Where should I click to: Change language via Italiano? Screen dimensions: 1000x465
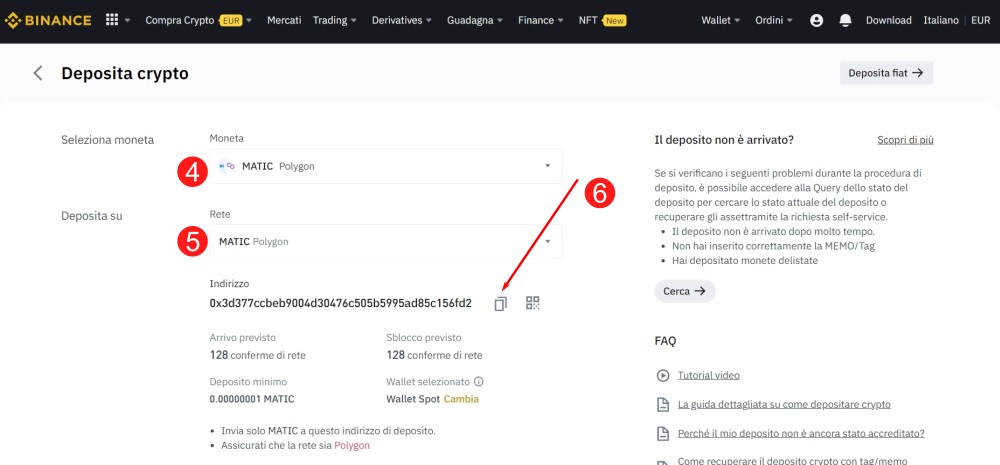click(941, 20)
